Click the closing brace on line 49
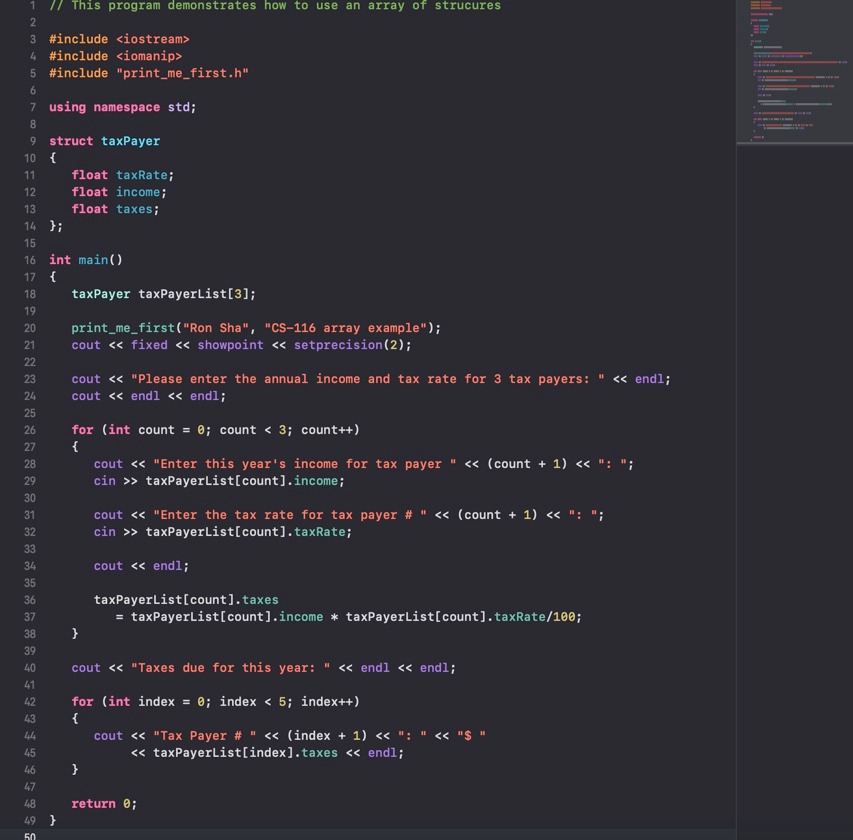This screenshot has width=853, height=840. coord(52,820)
